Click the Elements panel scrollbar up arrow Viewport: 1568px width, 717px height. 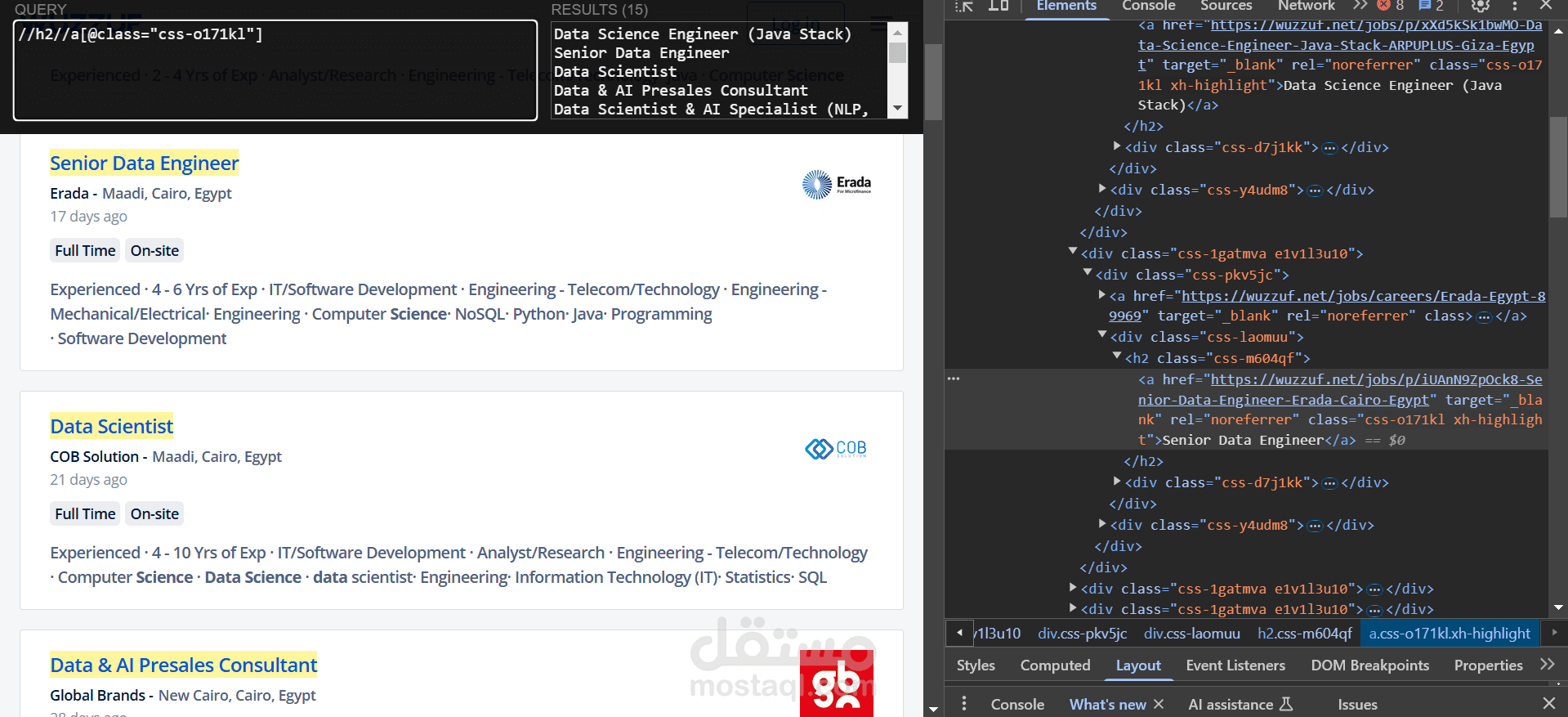click(1558, 31)
